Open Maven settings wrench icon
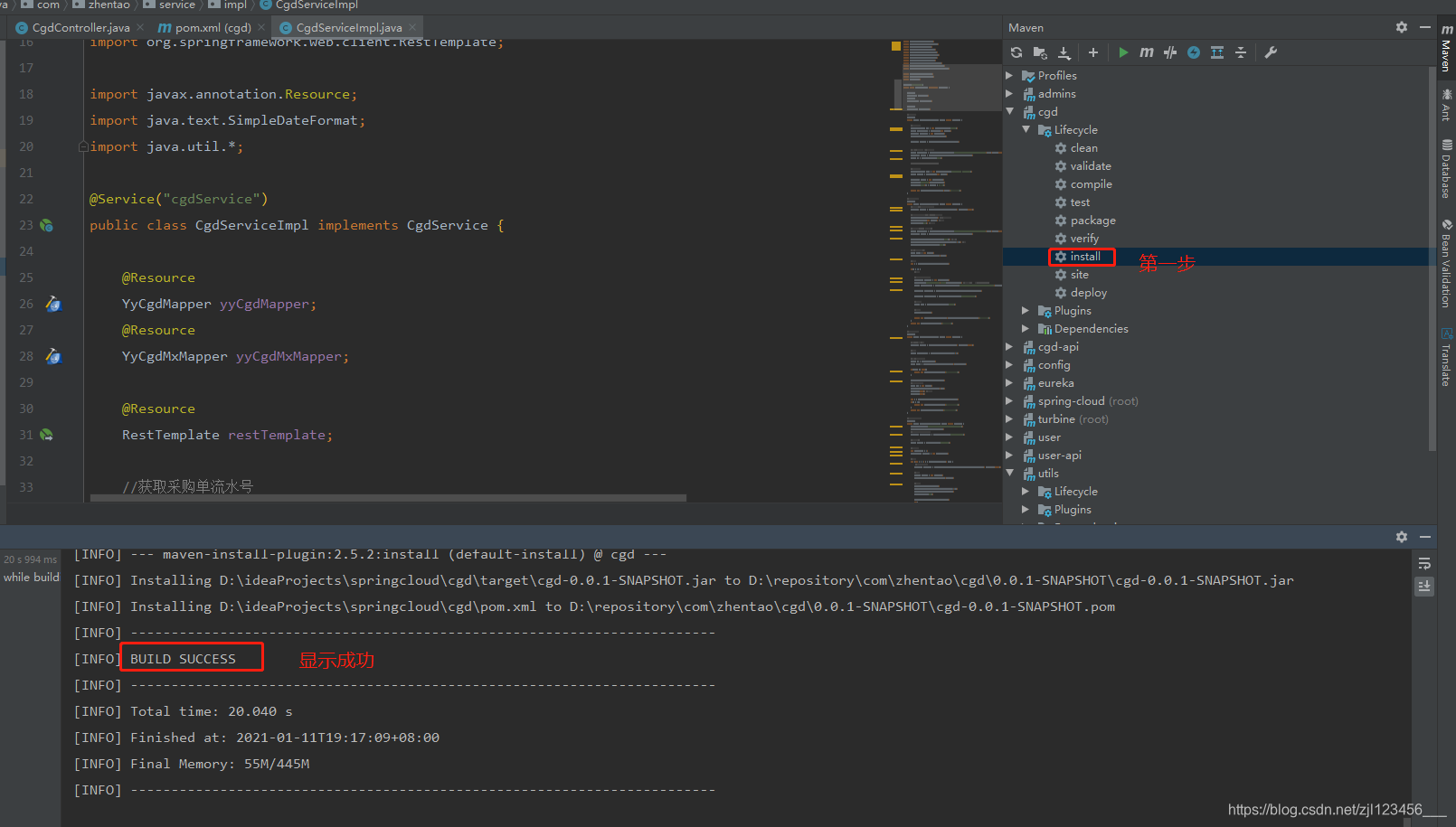The width and height of the screenshot is (1456, 827). click(x=1271, y=52)
